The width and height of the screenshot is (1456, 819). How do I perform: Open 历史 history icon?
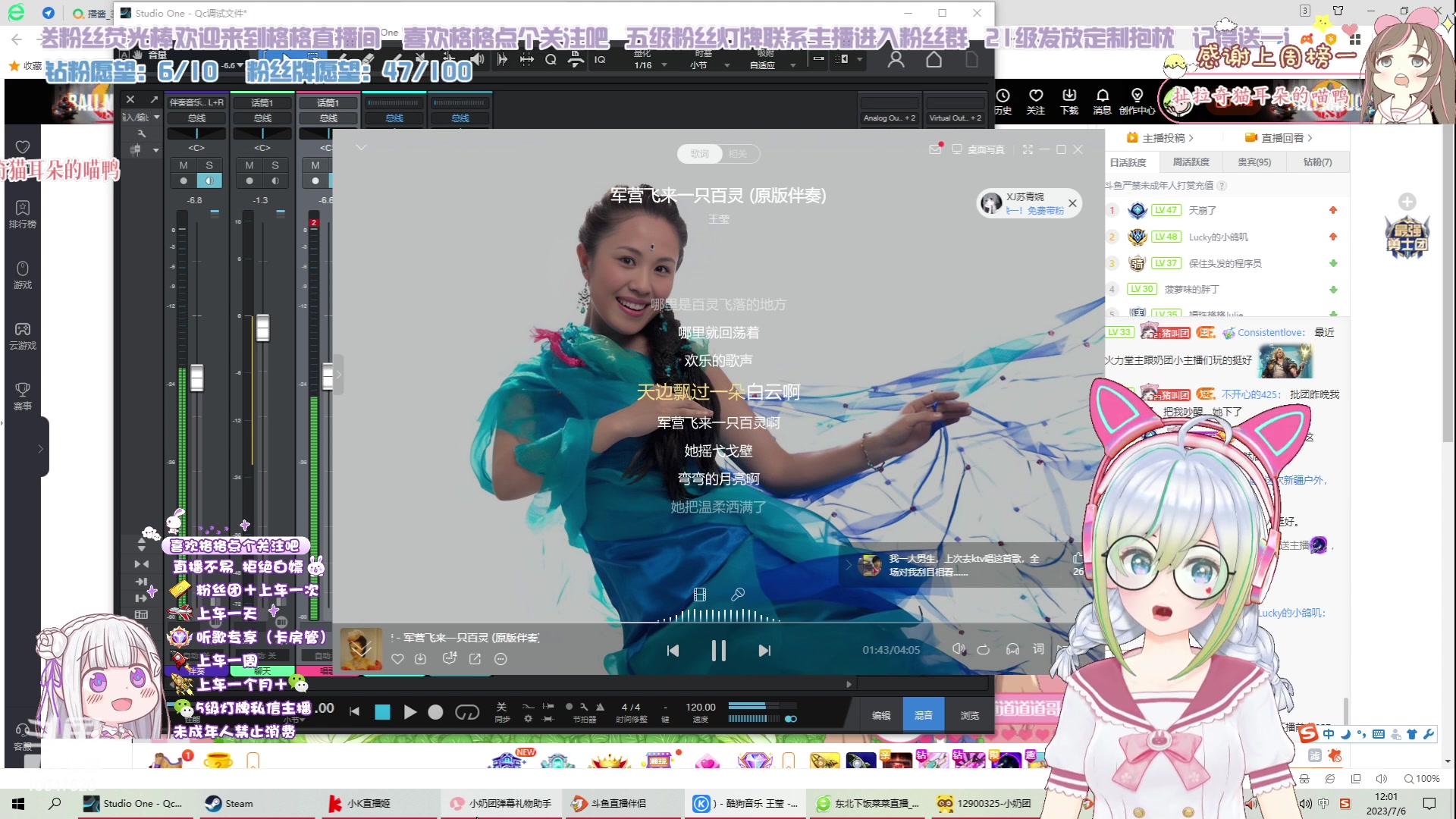(1003, 102)
